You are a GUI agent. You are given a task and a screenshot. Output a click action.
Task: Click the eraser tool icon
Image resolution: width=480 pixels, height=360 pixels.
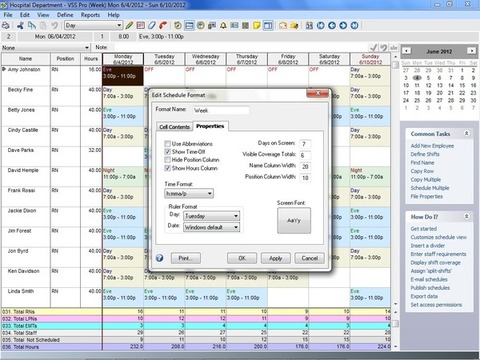[152, 25]
